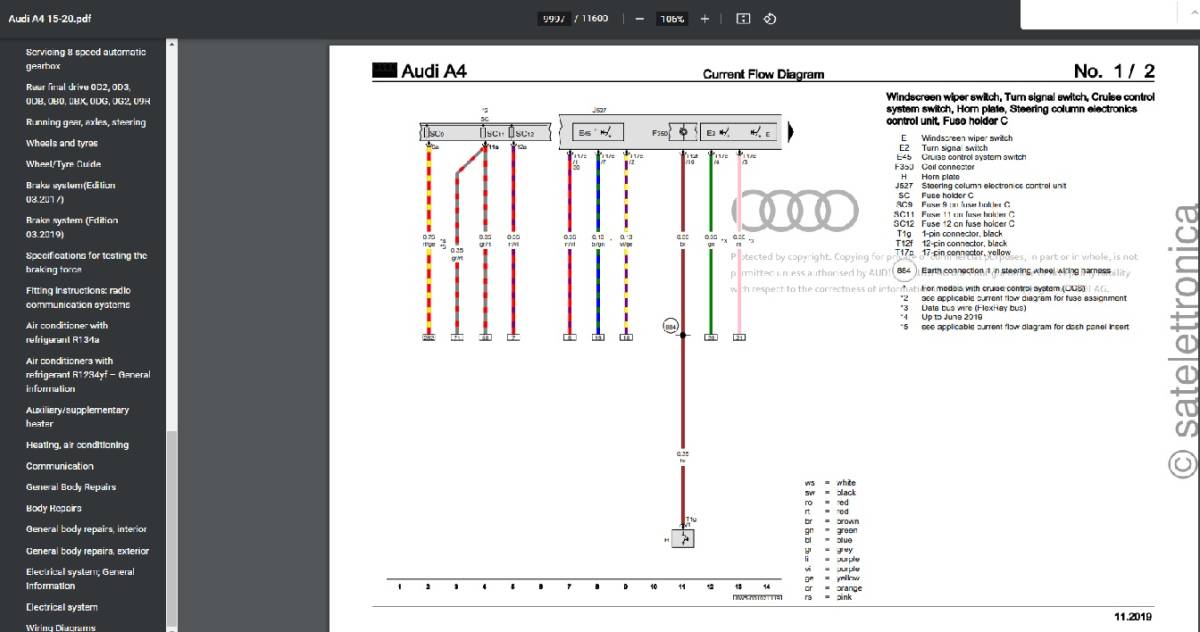Viewport: 1200px width, 632px height.
Task: Go to 'Communication' bookmark
Action: point(60,466)
